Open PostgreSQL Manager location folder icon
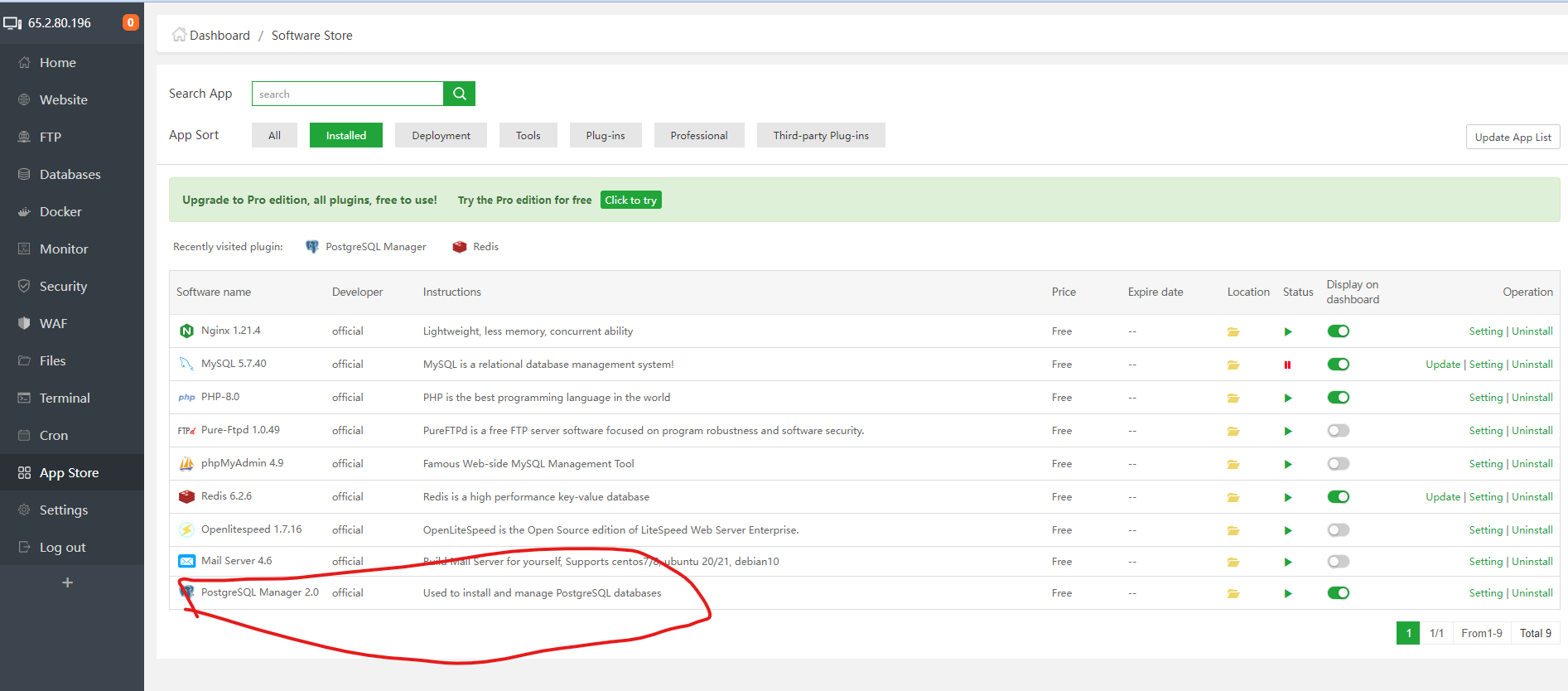 point(1233,593)
